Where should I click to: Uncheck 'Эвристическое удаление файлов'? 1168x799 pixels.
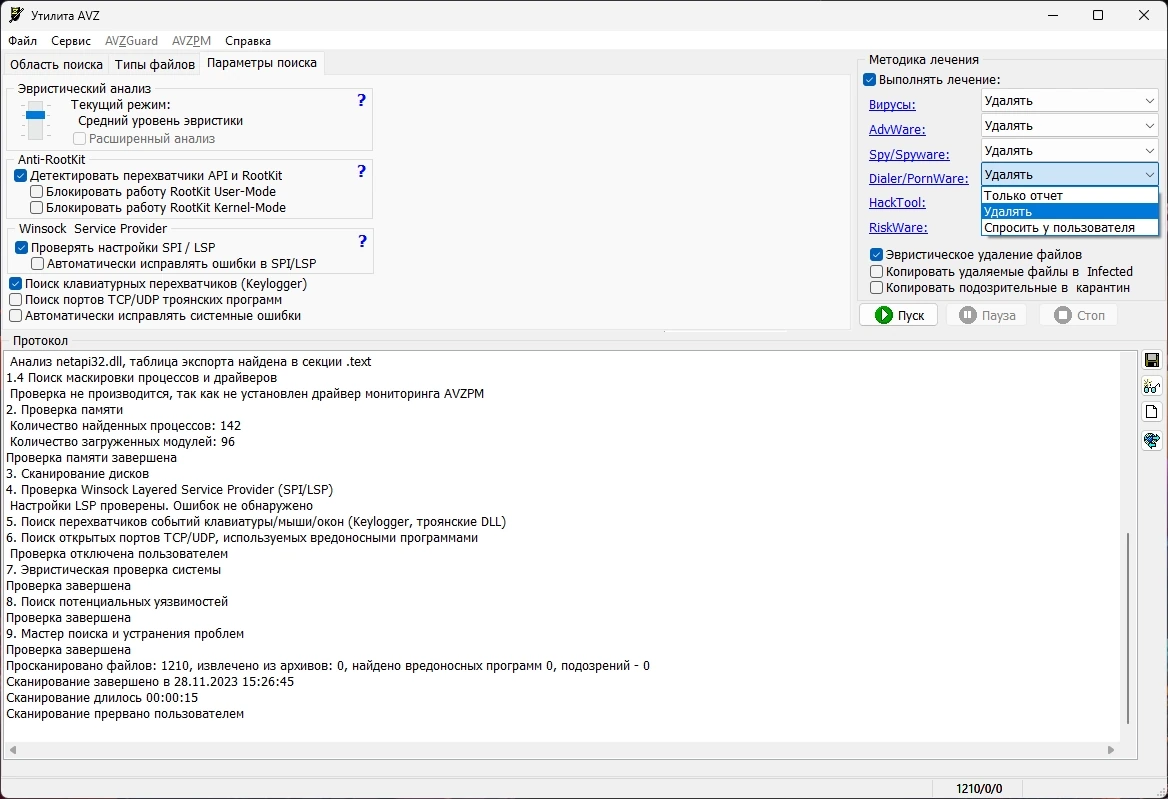click(x=877, y=255)
